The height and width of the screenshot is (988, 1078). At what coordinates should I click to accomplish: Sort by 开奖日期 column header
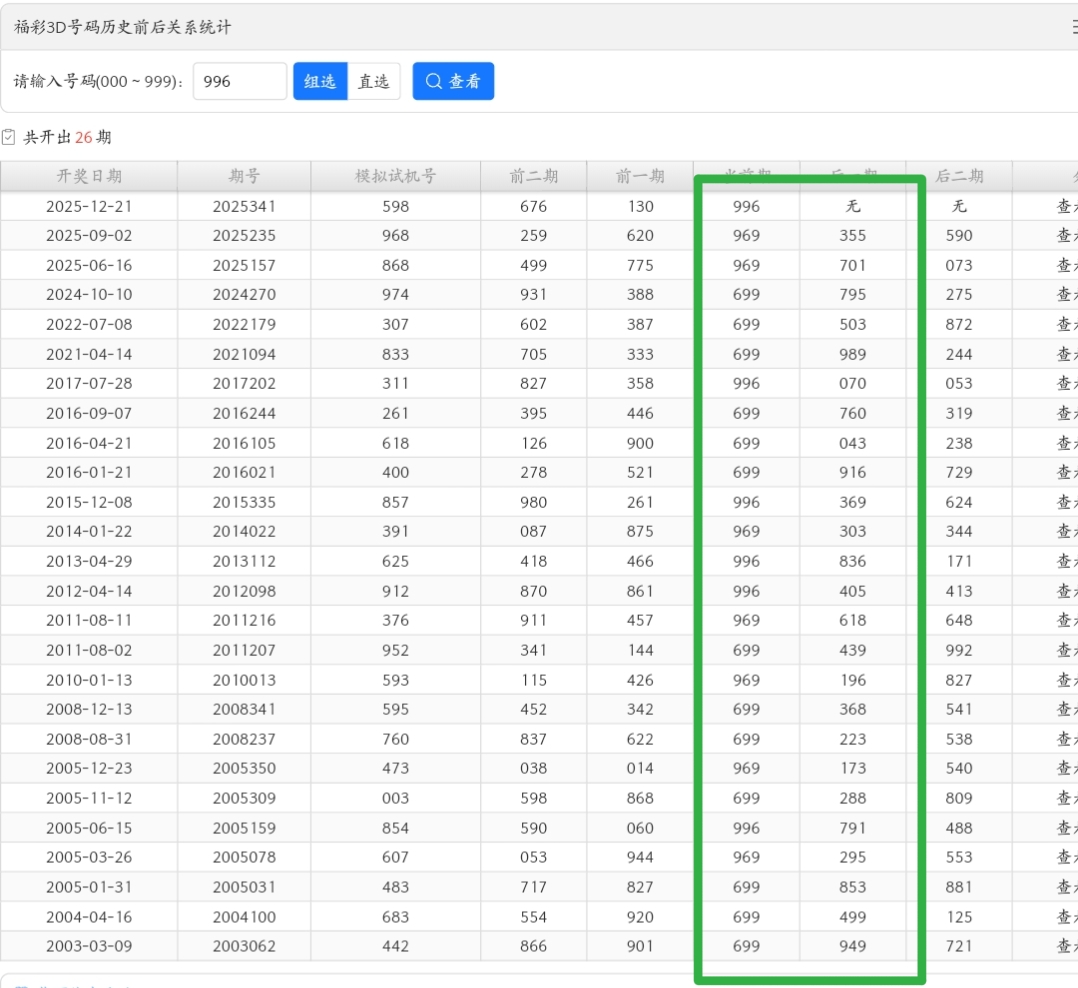pos(89,176)
